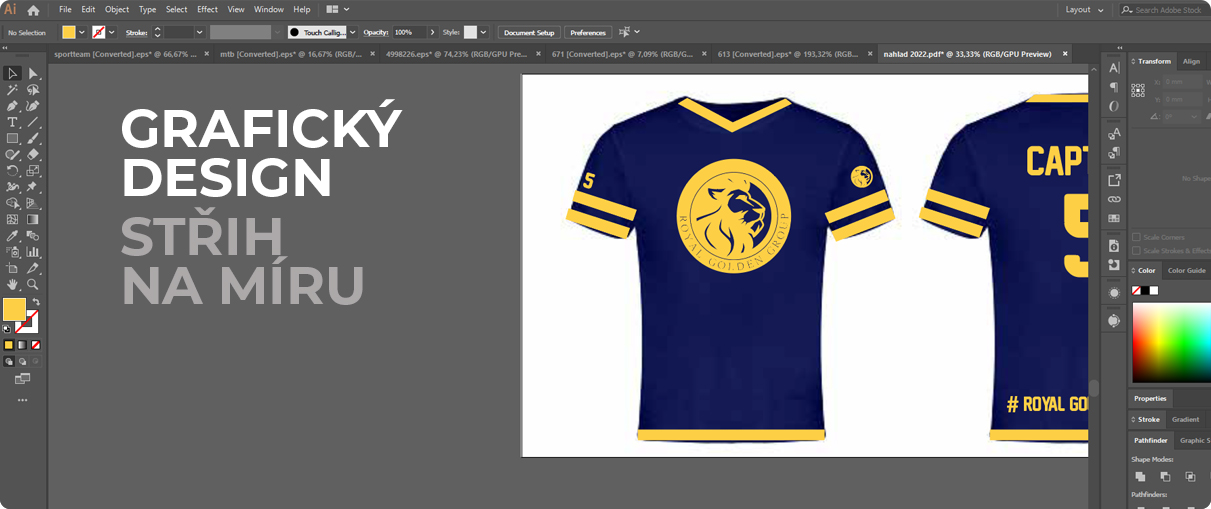Screen dimensions: 1211x509
Task: Open graphic Style dropdown
Action: (x=484, y=32)
